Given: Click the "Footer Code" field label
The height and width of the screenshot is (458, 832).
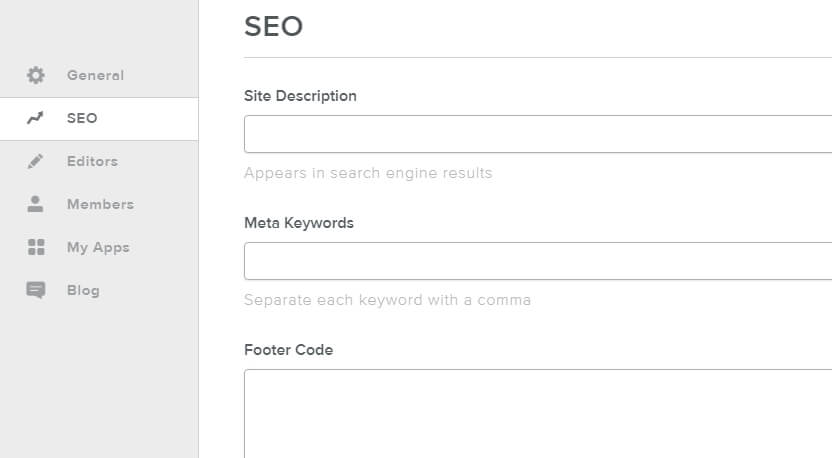Looking at the screenshot, I should click(x=288, y=350).
